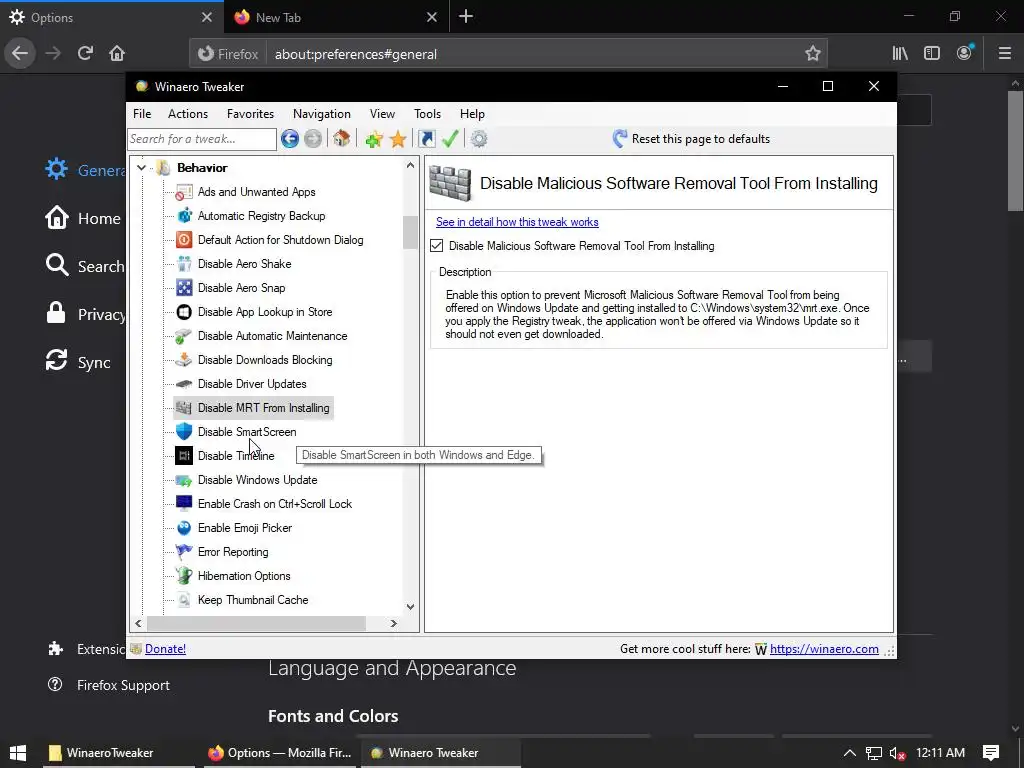Open the File menu
1024x768 pixels.
142,114
